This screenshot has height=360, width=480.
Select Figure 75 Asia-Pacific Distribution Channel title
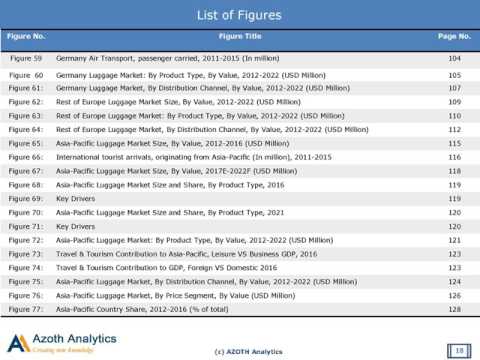pos(206,282)
